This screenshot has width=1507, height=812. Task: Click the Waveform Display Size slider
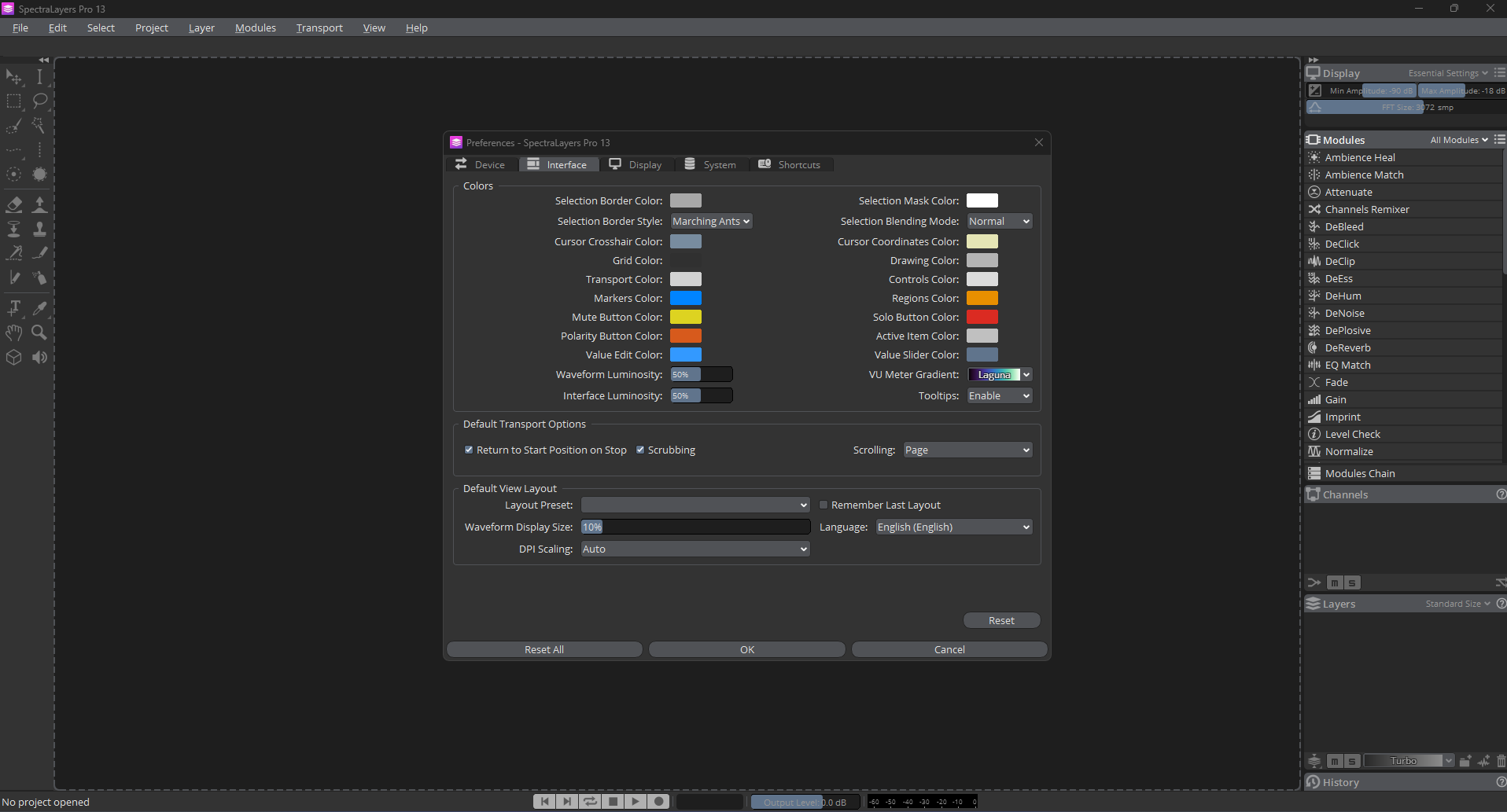[695, 527]
